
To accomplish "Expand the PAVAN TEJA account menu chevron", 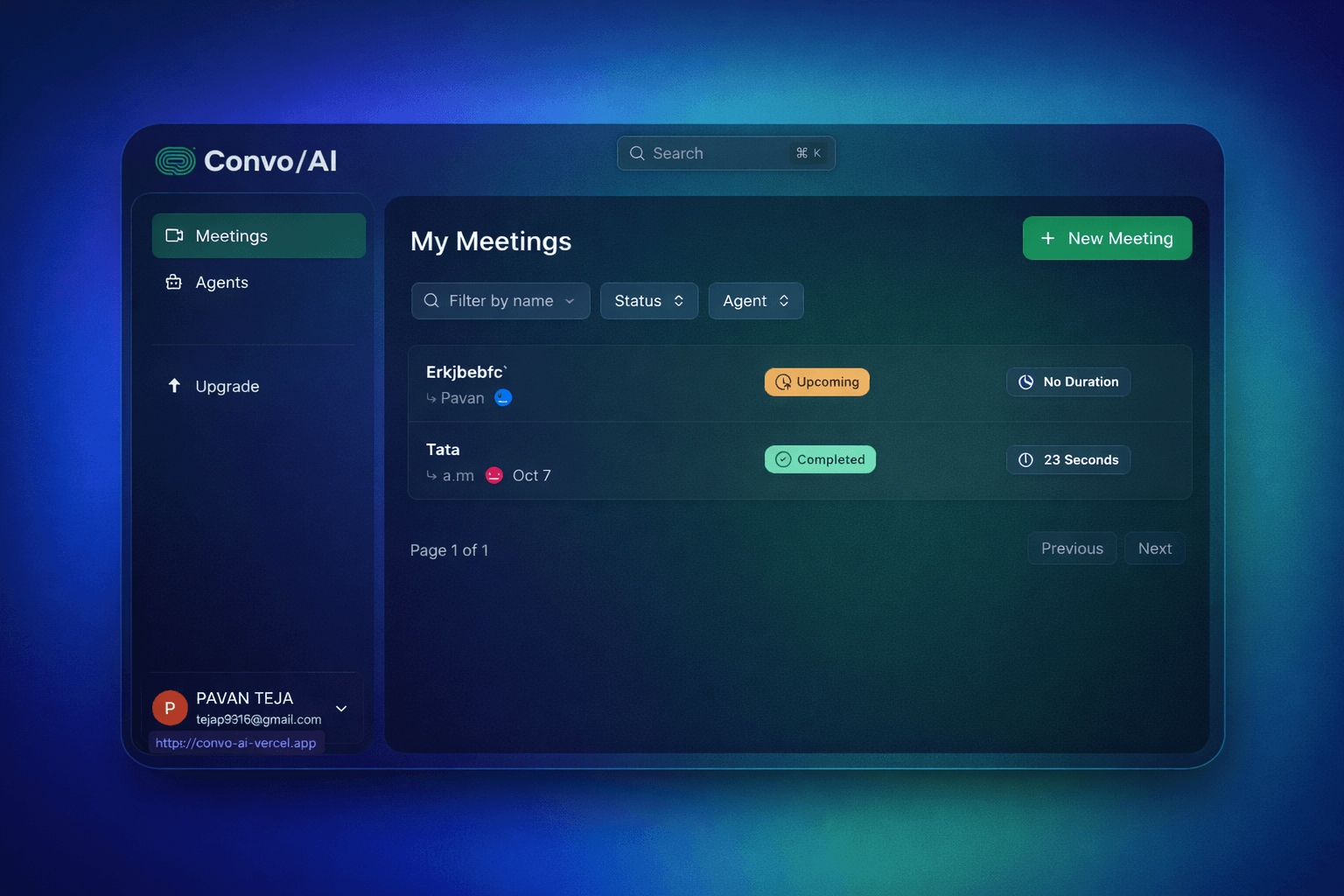I will coord(341,709).
